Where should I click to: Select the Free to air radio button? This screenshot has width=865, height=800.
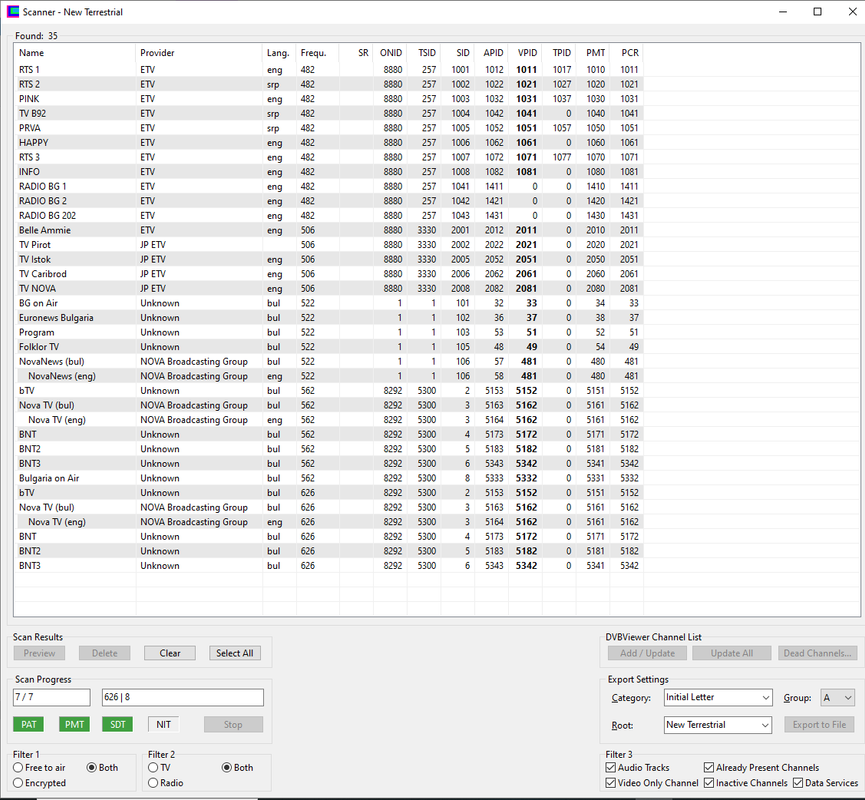coord(39,767)
